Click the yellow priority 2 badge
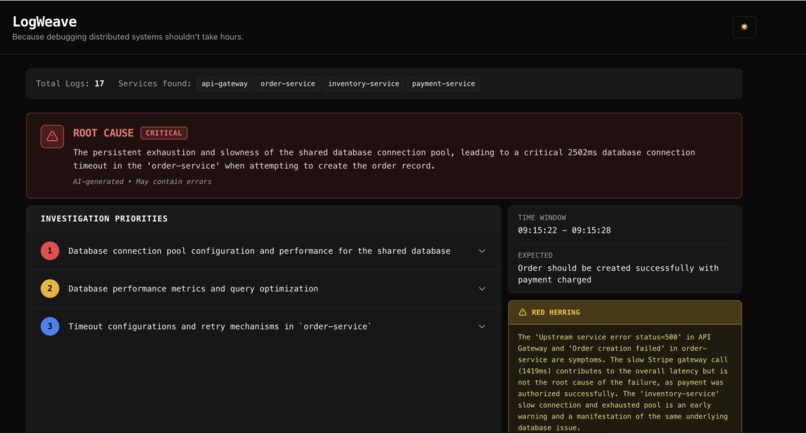 click(50, 288)
